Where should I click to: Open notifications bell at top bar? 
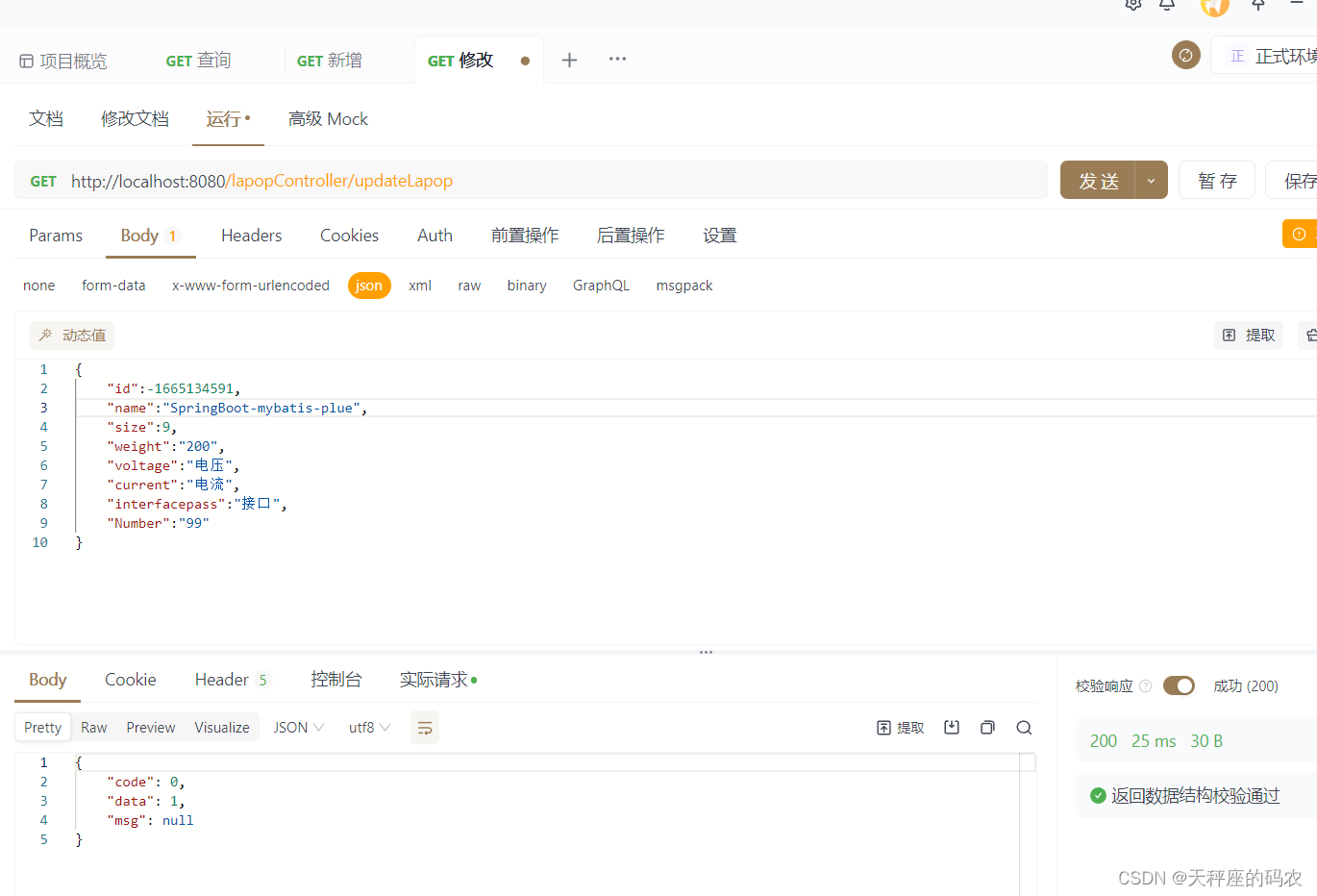tap(1167, 5)
